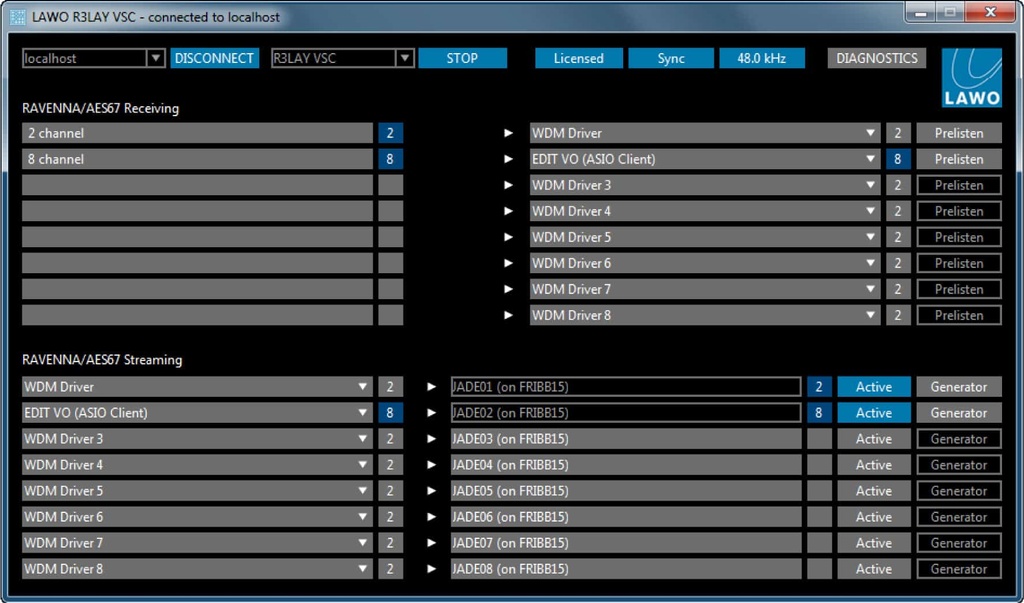Click channel count 8 beside 8 channel stream
Screen dimensions: 1024x603
pyautogui.click(x=391, y=159)
